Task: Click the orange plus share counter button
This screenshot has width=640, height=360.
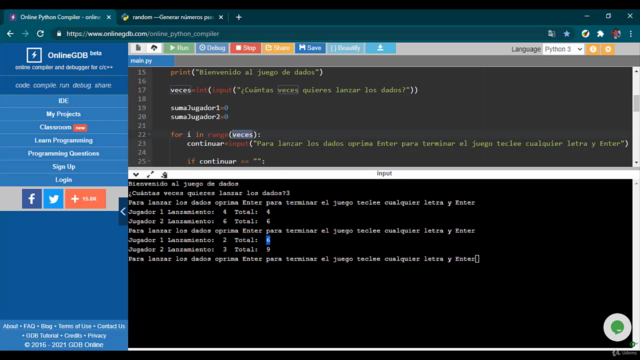Action: [85, 199]
